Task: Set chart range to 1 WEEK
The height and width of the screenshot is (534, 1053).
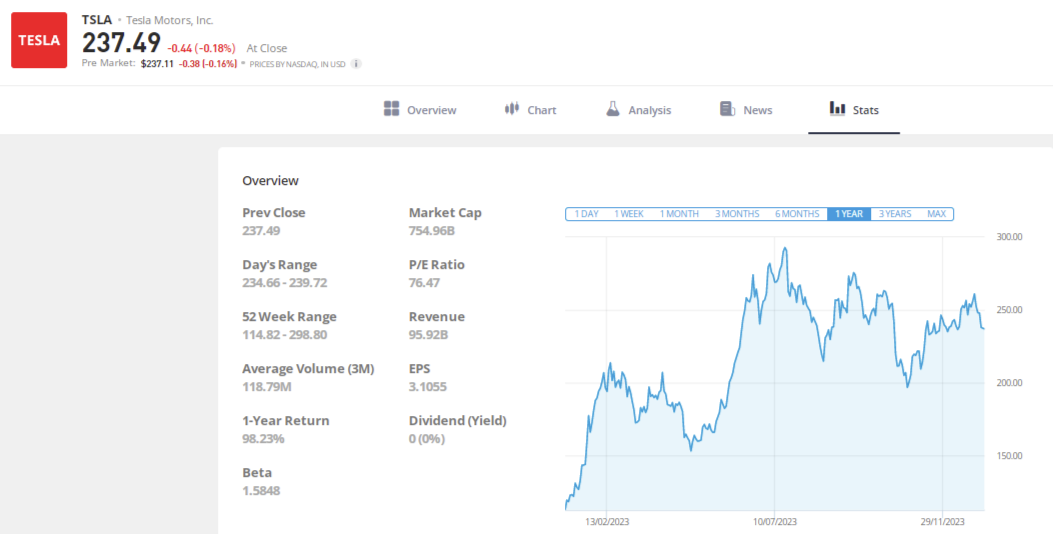Action: (x=629, y=214)
